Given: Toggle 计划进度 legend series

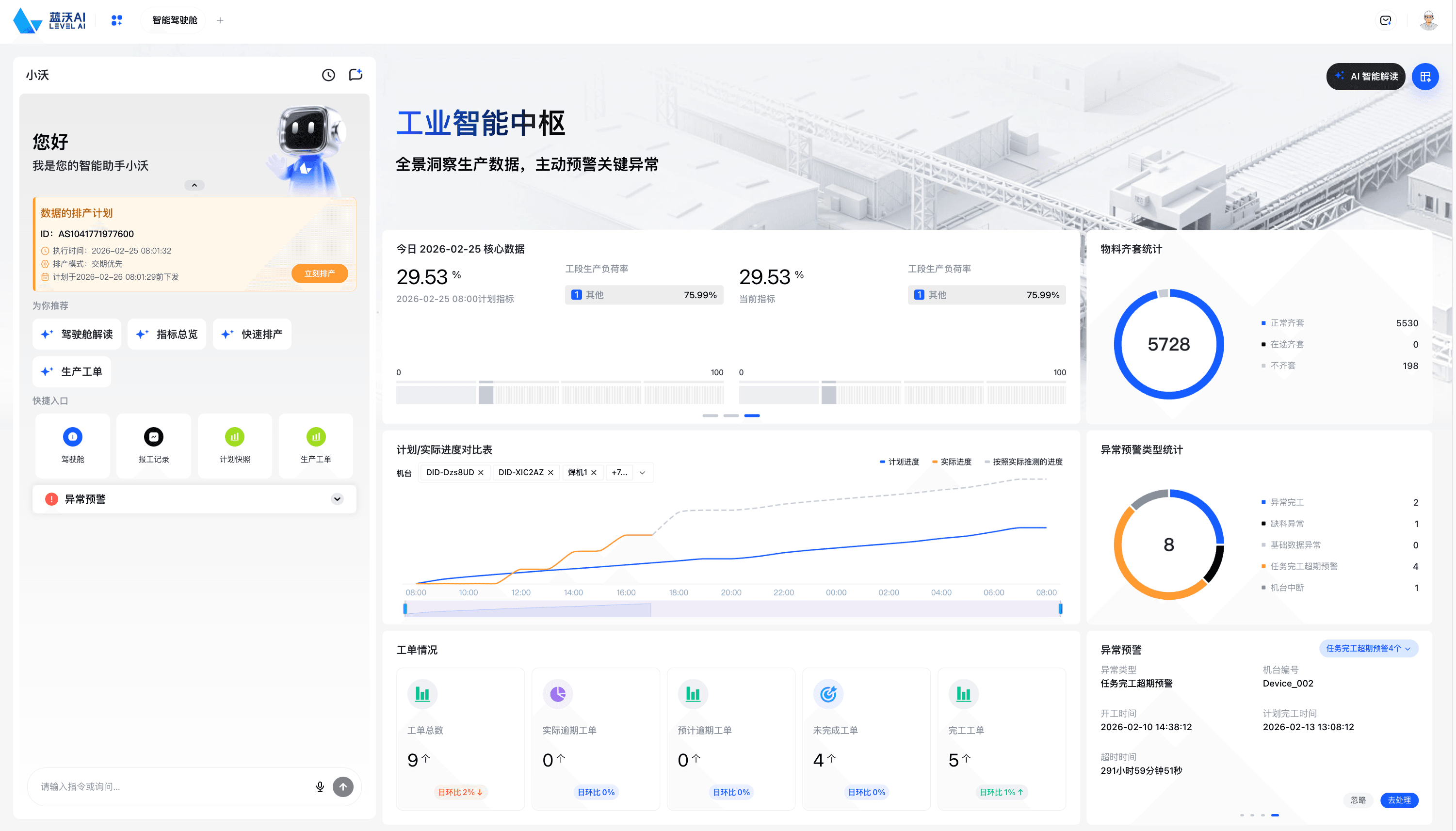Looking at the screenshot, I should 899,462.
